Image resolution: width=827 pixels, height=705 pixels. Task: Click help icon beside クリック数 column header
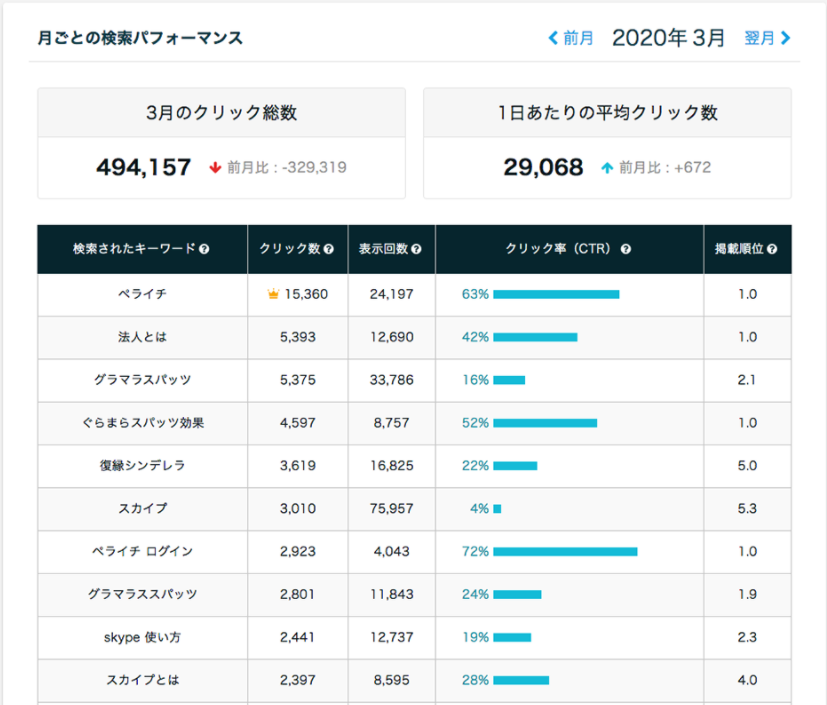(329, 249)
